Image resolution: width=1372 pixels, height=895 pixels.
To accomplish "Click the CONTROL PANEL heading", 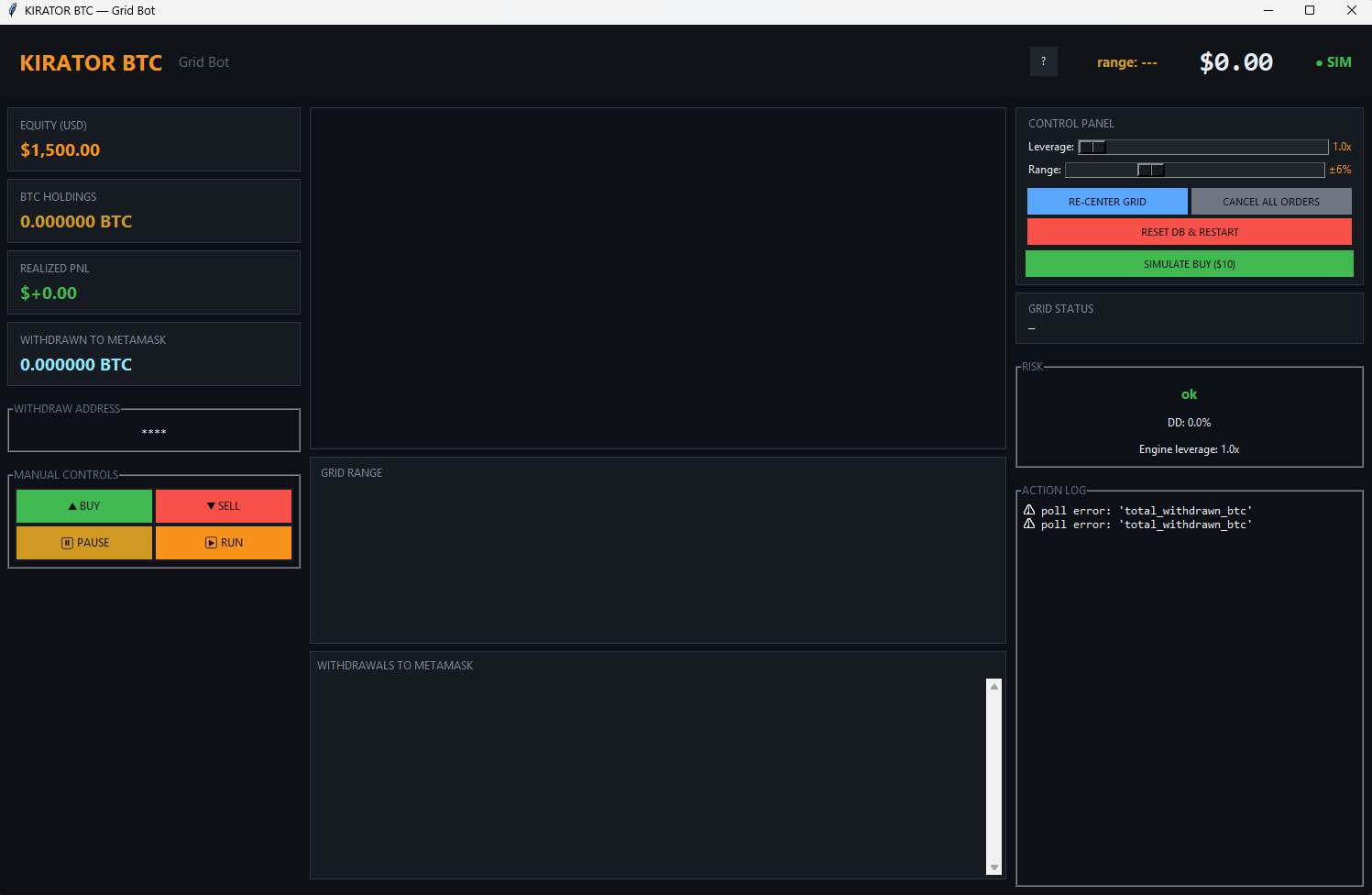I will (1070, 124).
